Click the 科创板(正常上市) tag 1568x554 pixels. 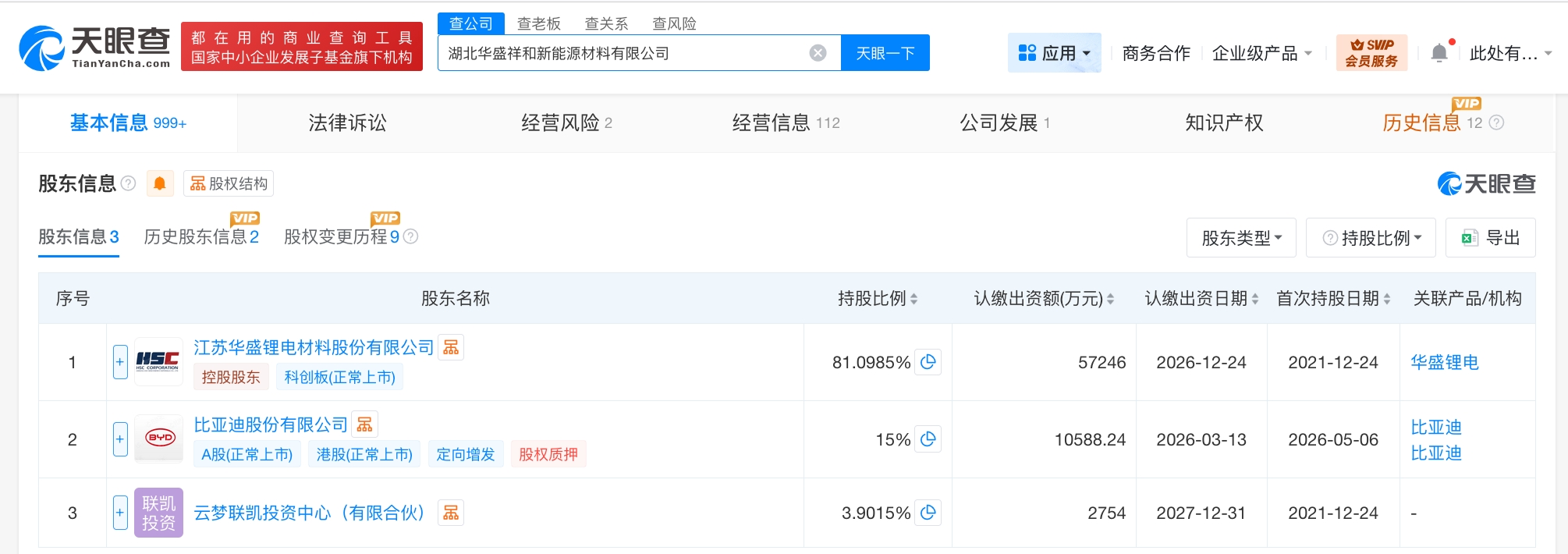click(340, 377)
